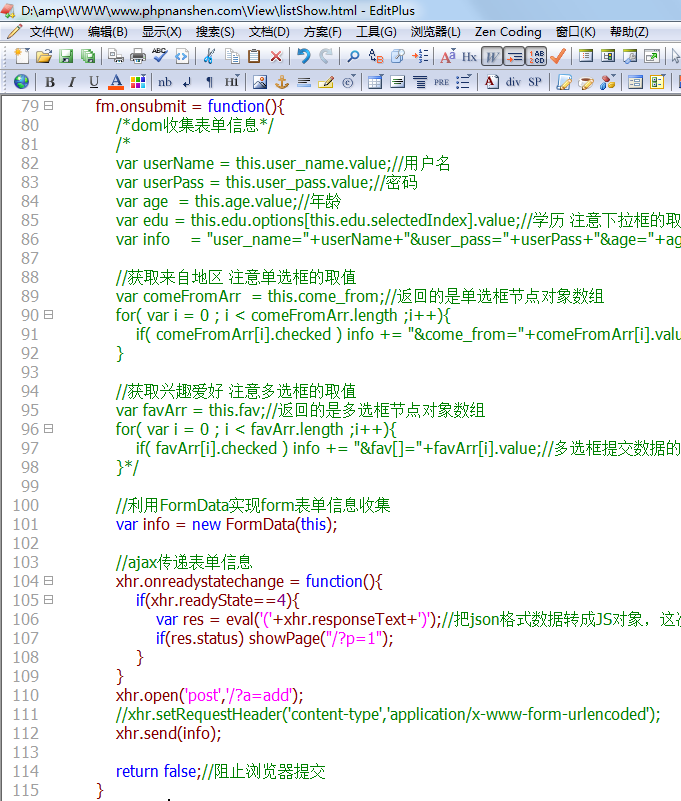Click the orange check mark toolbar icon
This screenshot has height=801, width=681.
click(558, 56)
